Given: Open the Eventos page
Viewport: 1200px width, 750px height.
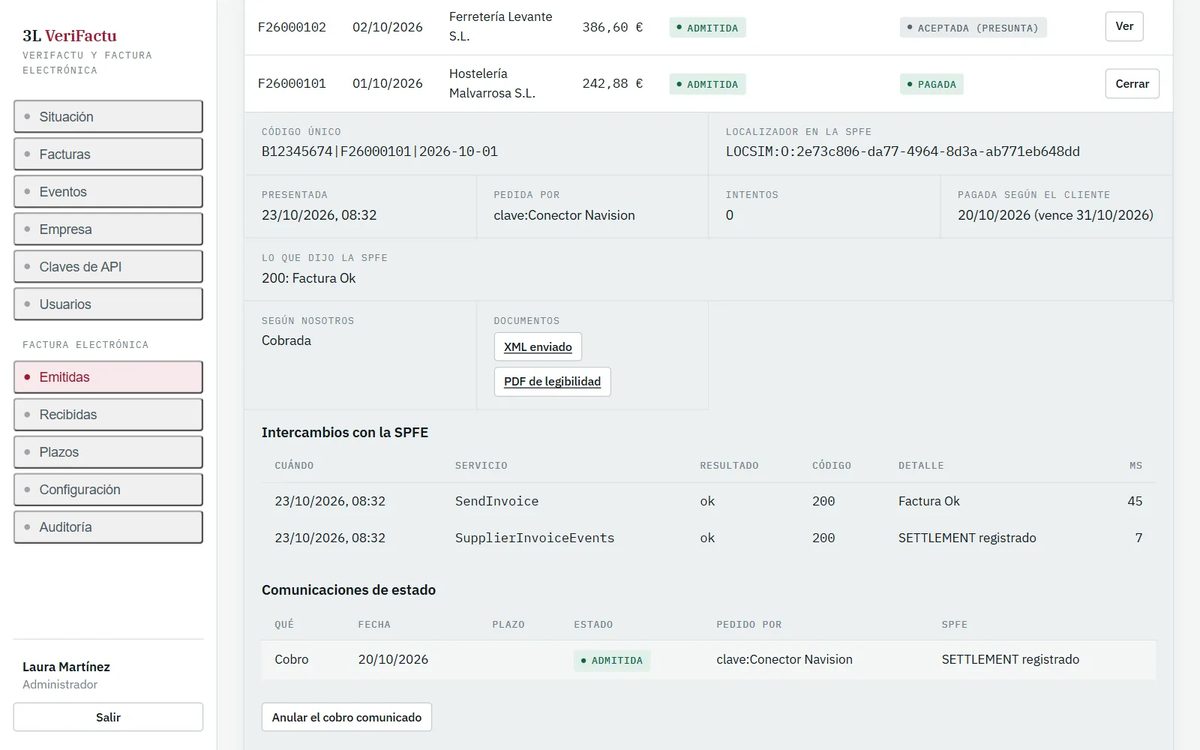Looking at the screenshot, I should click(108, 191).
